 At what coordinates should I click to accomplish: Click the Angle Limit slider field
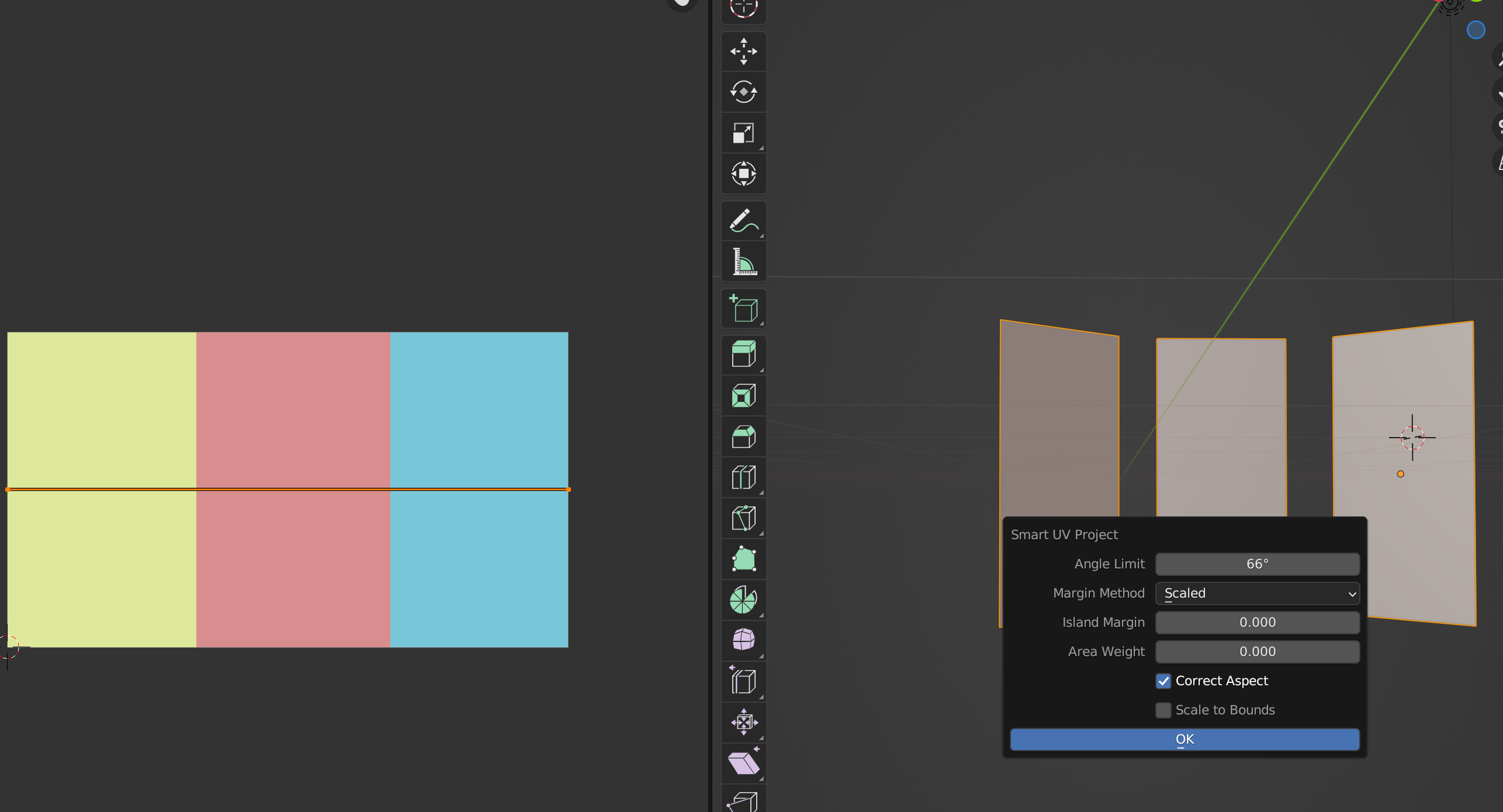(1257, 564)
